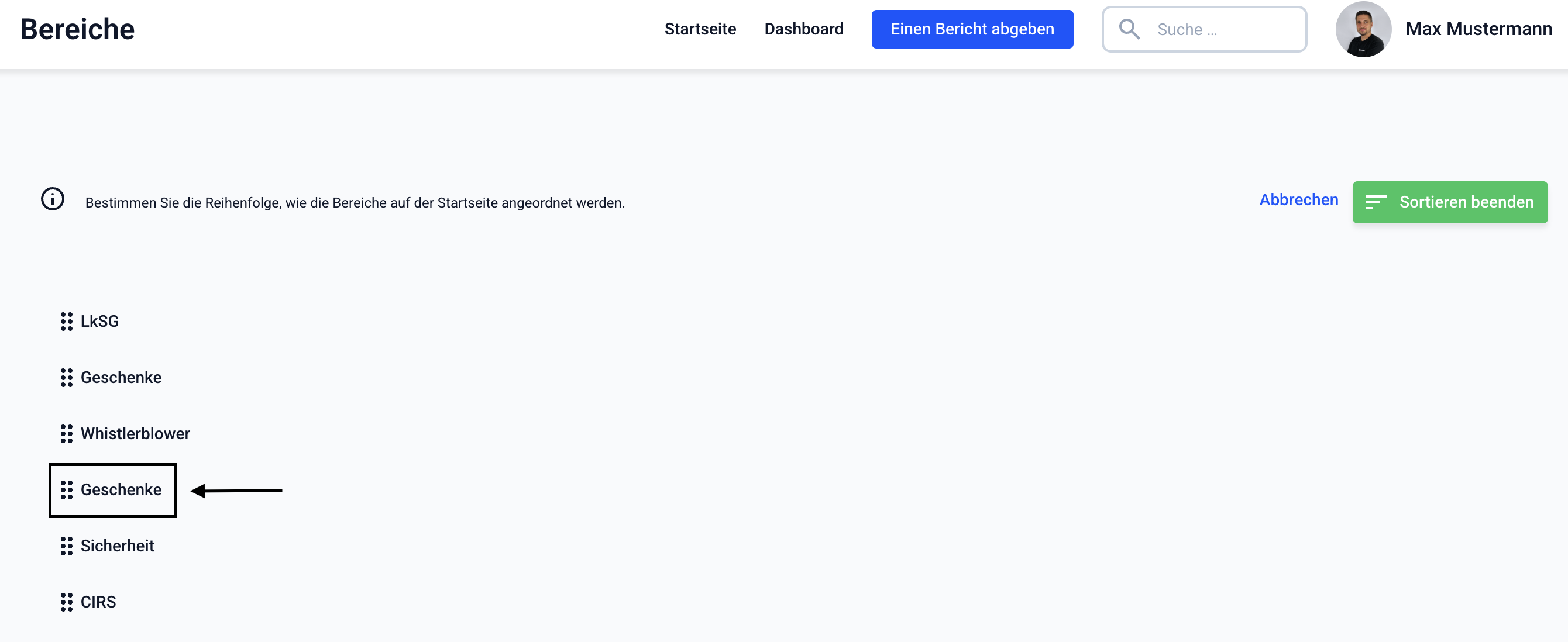Go to Startseite in the navigation
The width and height of the screenshot is (1568, 642).
click(700, 29)
